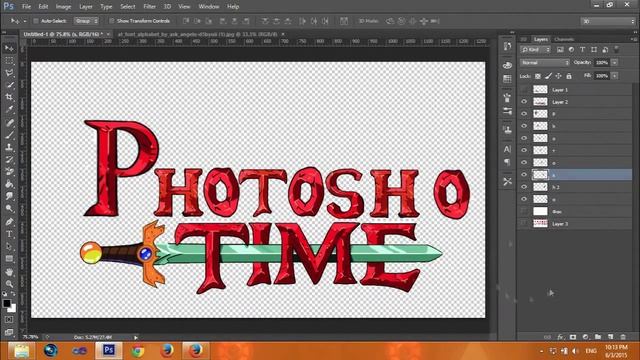The height and width of the screenshot is (360, 640).
Task: Select the Crop tool
Action: (x=9, y=97)
